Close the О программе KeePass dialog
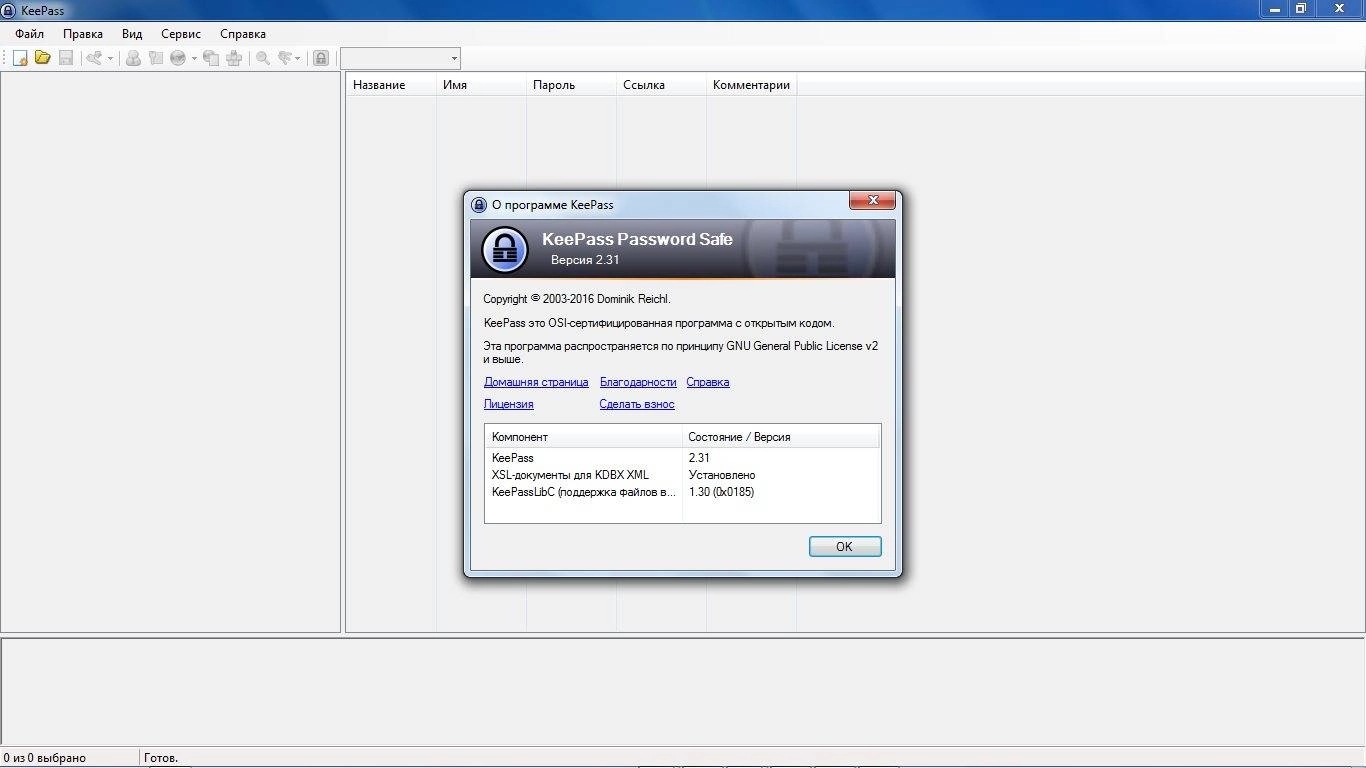This screenshot has width=1366, height=768. 872,201
